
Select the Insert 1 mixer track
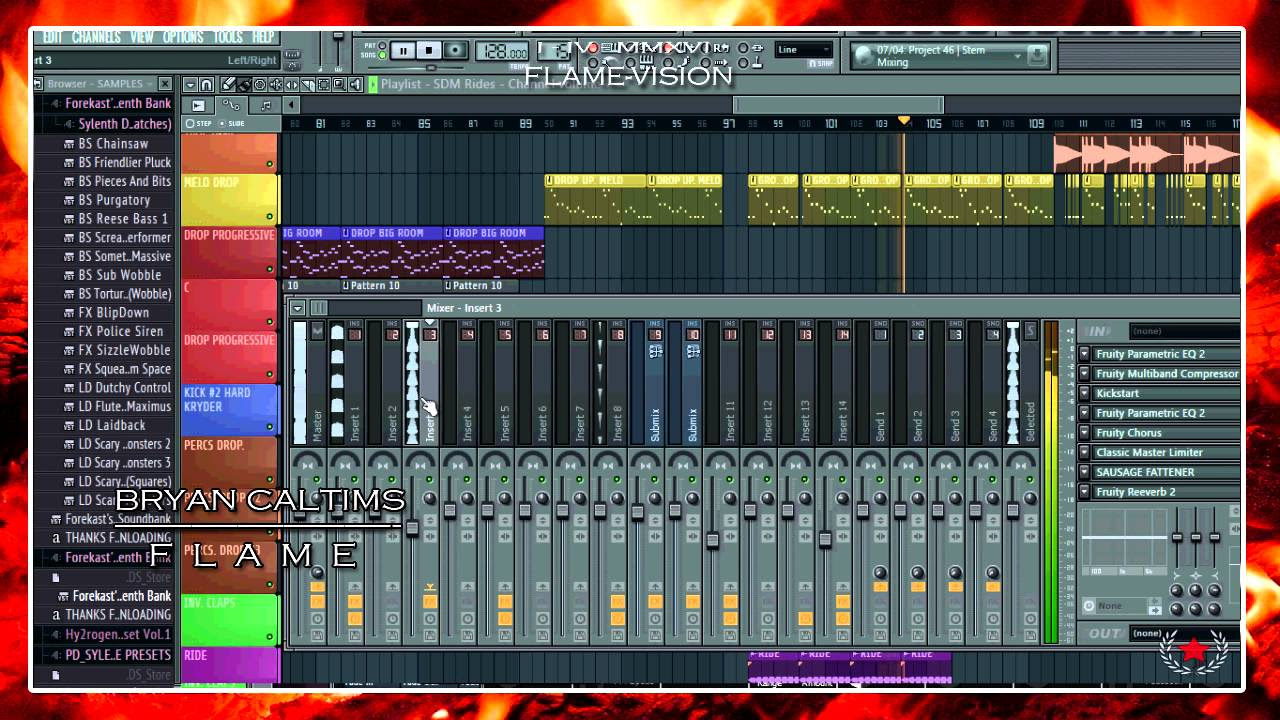[346, 382]
